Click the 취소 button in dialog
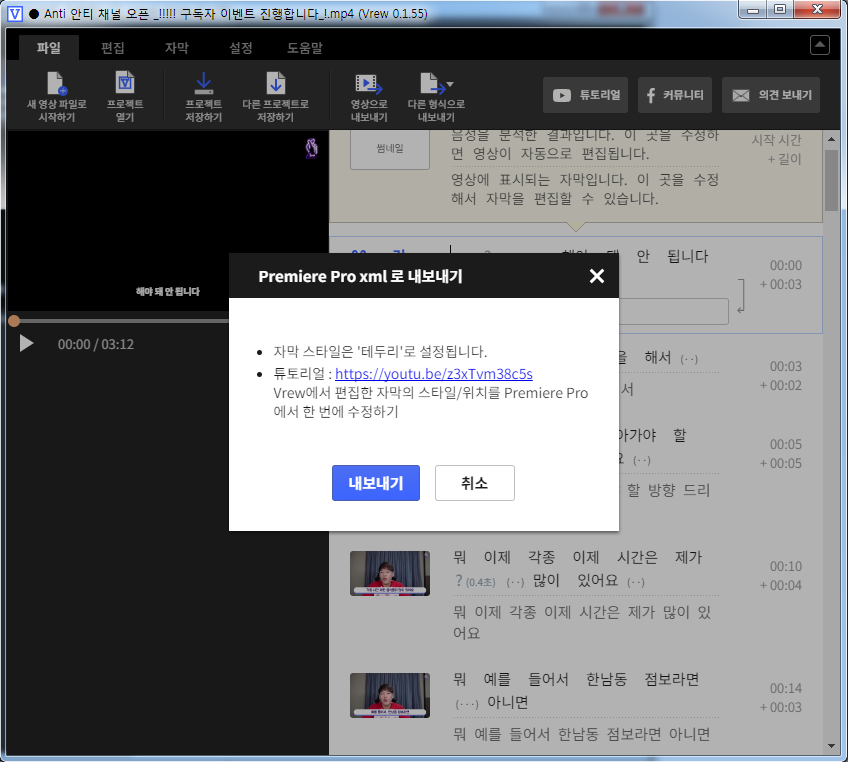 (475, 483)
